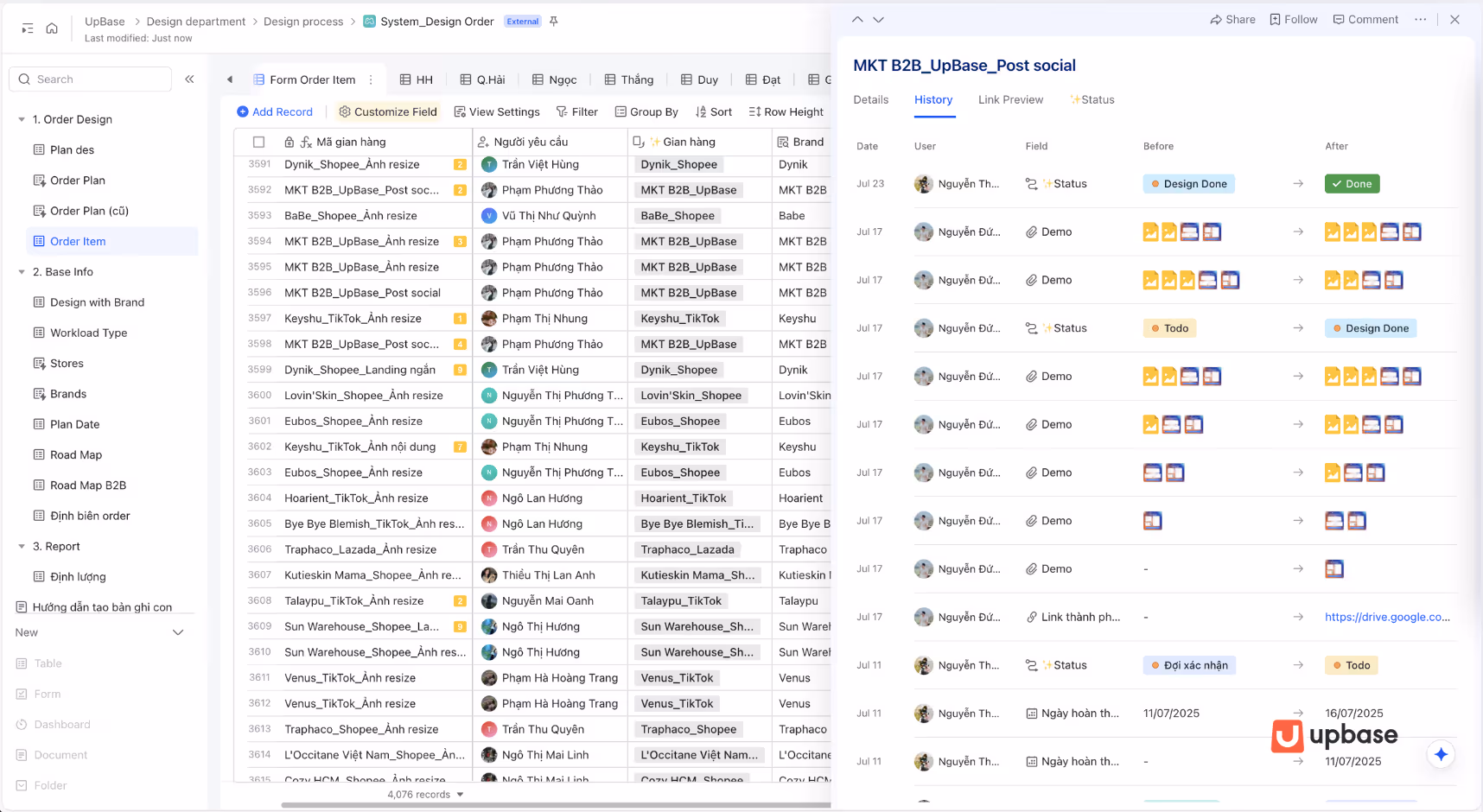The width and height of the screenshot is (1483, 812).
Task: Switch to the Status tab in record panel
Action: [x=1092, y=100]
